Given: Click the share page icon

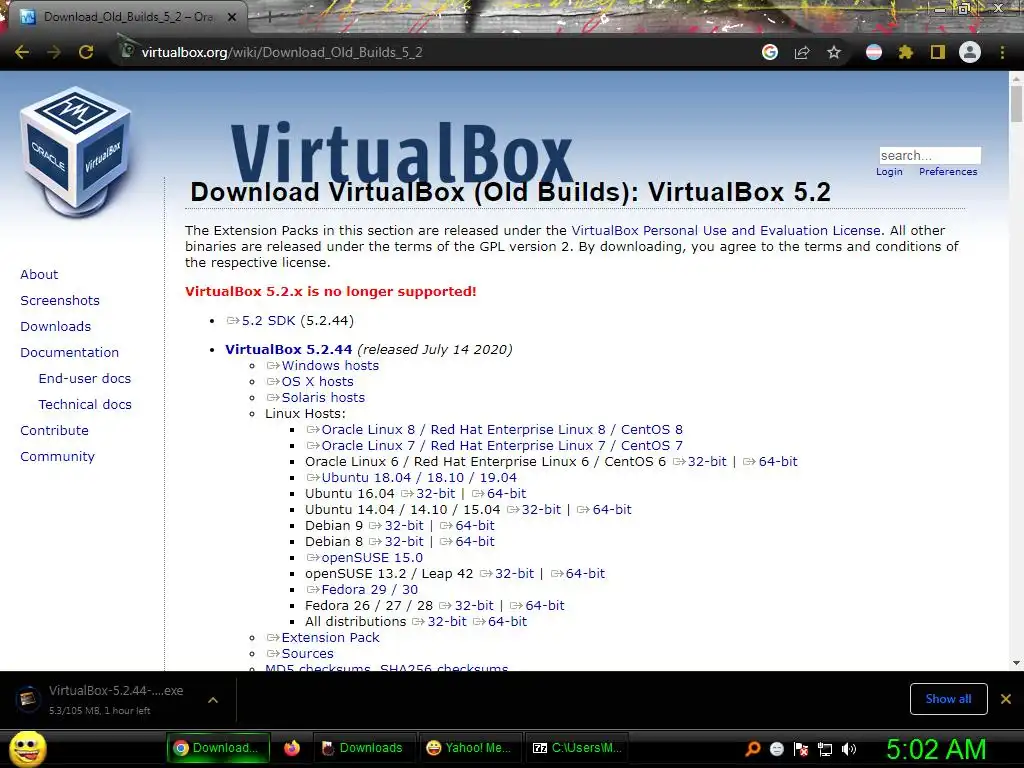Looking at the screenshot, I should coord(802,52).
